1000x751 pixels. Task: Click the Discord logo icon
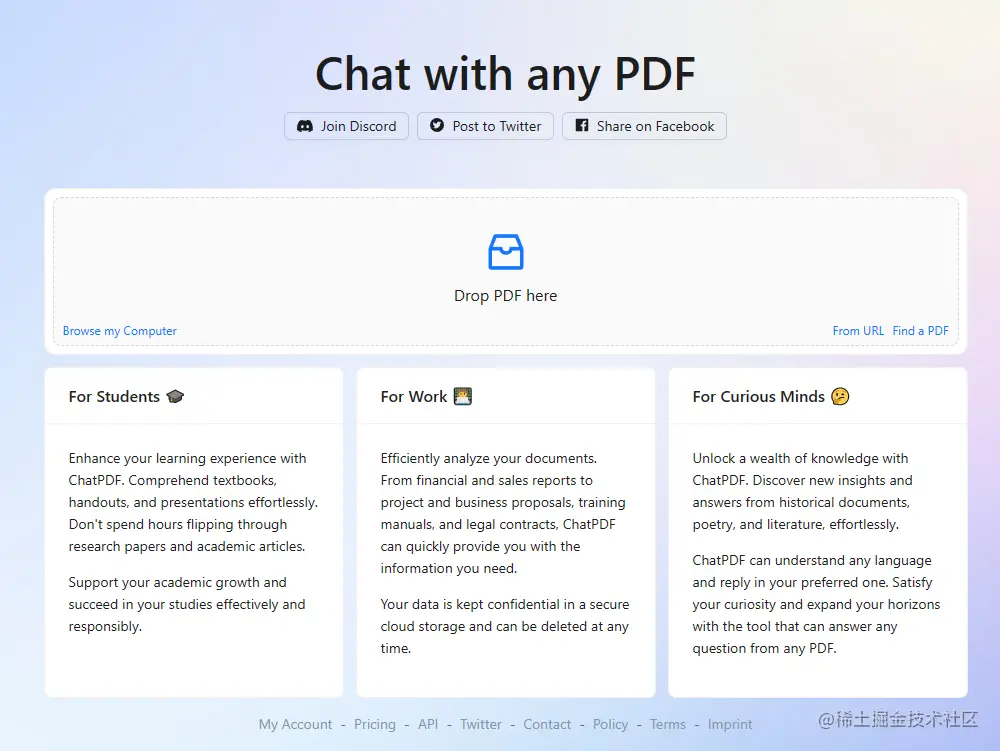[x=305, y=126]
